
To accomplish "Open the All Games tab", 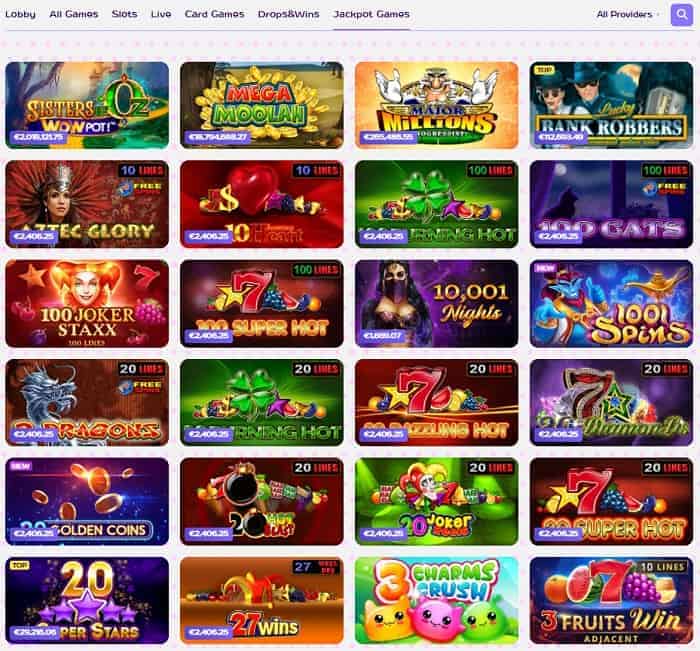I will 74,14.
